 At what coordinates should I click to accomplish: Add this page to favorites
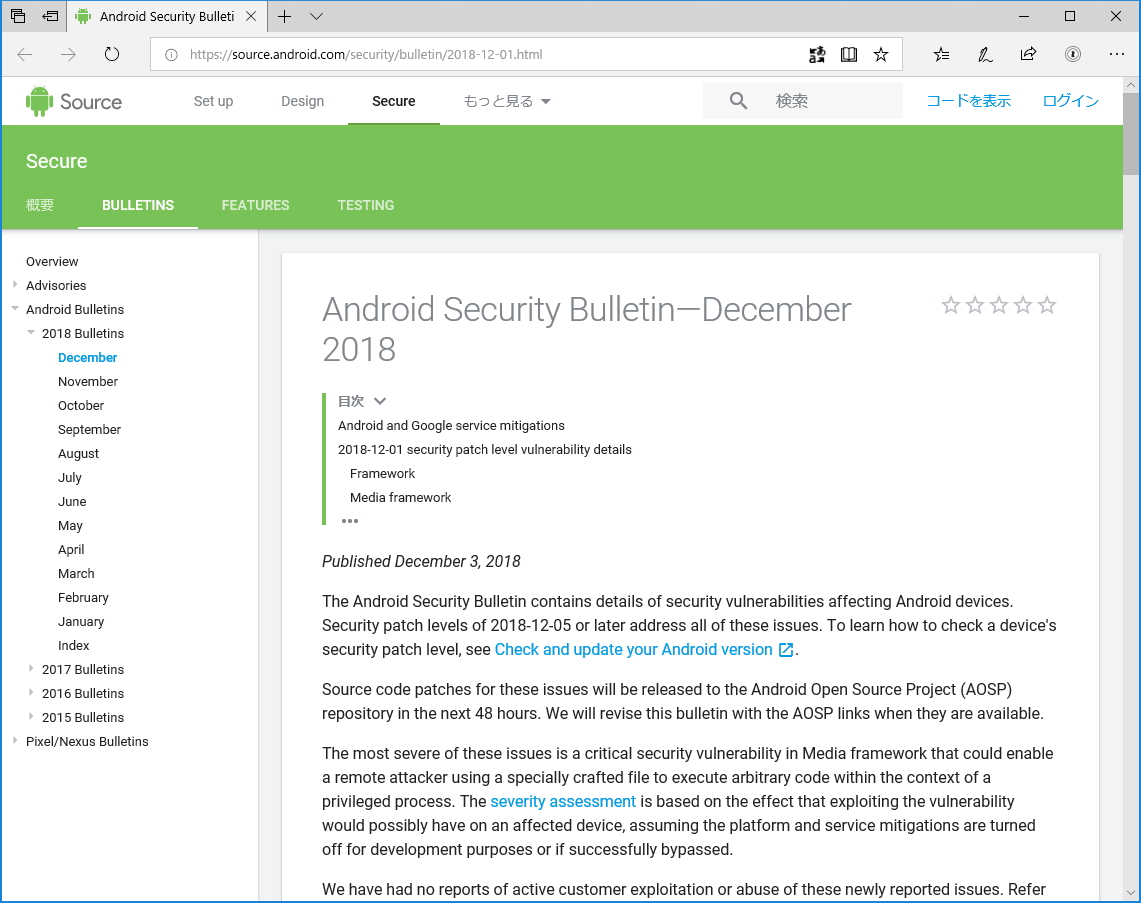tap(881, 54)
